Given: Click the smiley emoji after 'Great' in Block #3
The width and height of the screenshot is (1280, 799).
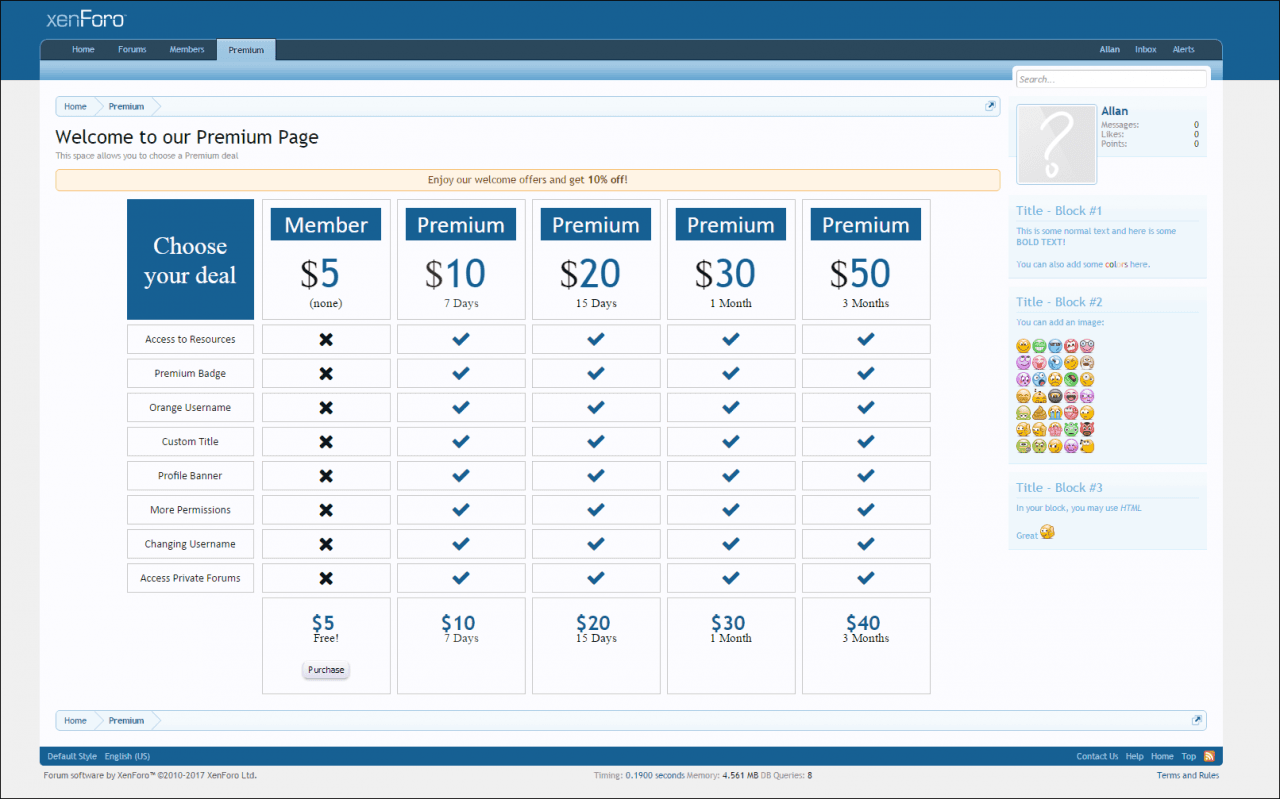Looking at the screenshot, I should click(x=1047, y=532).
